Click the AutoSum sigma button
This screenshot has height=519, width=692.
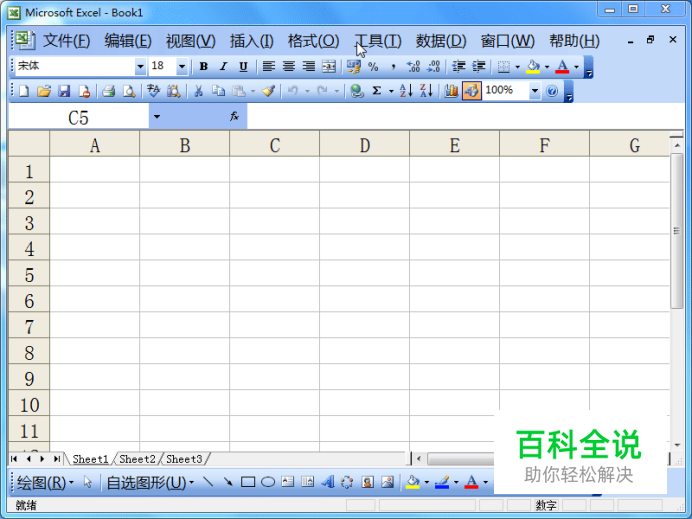point(376,91)
